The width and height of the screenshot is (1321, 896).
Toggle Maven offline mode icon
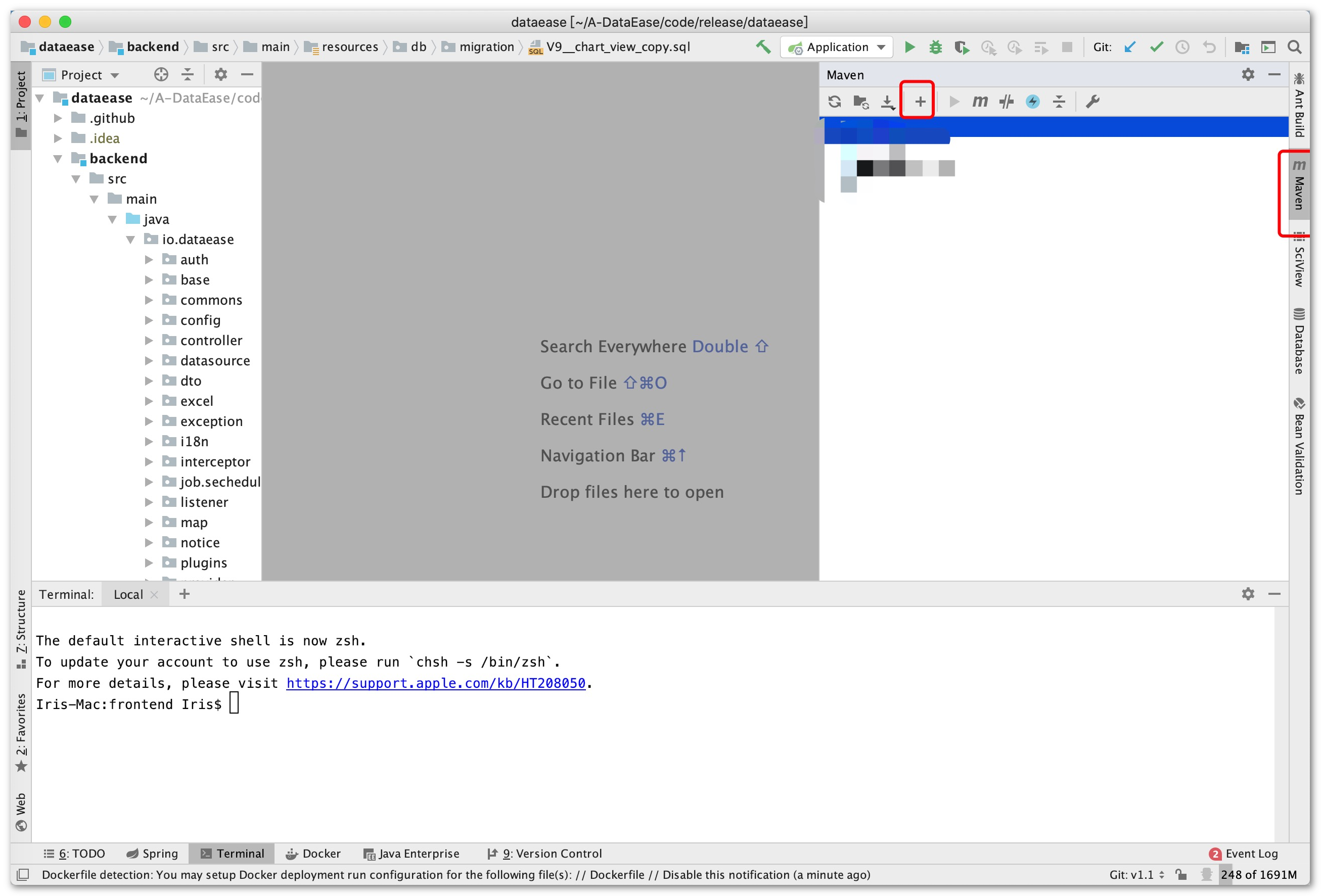point(1006,102)
